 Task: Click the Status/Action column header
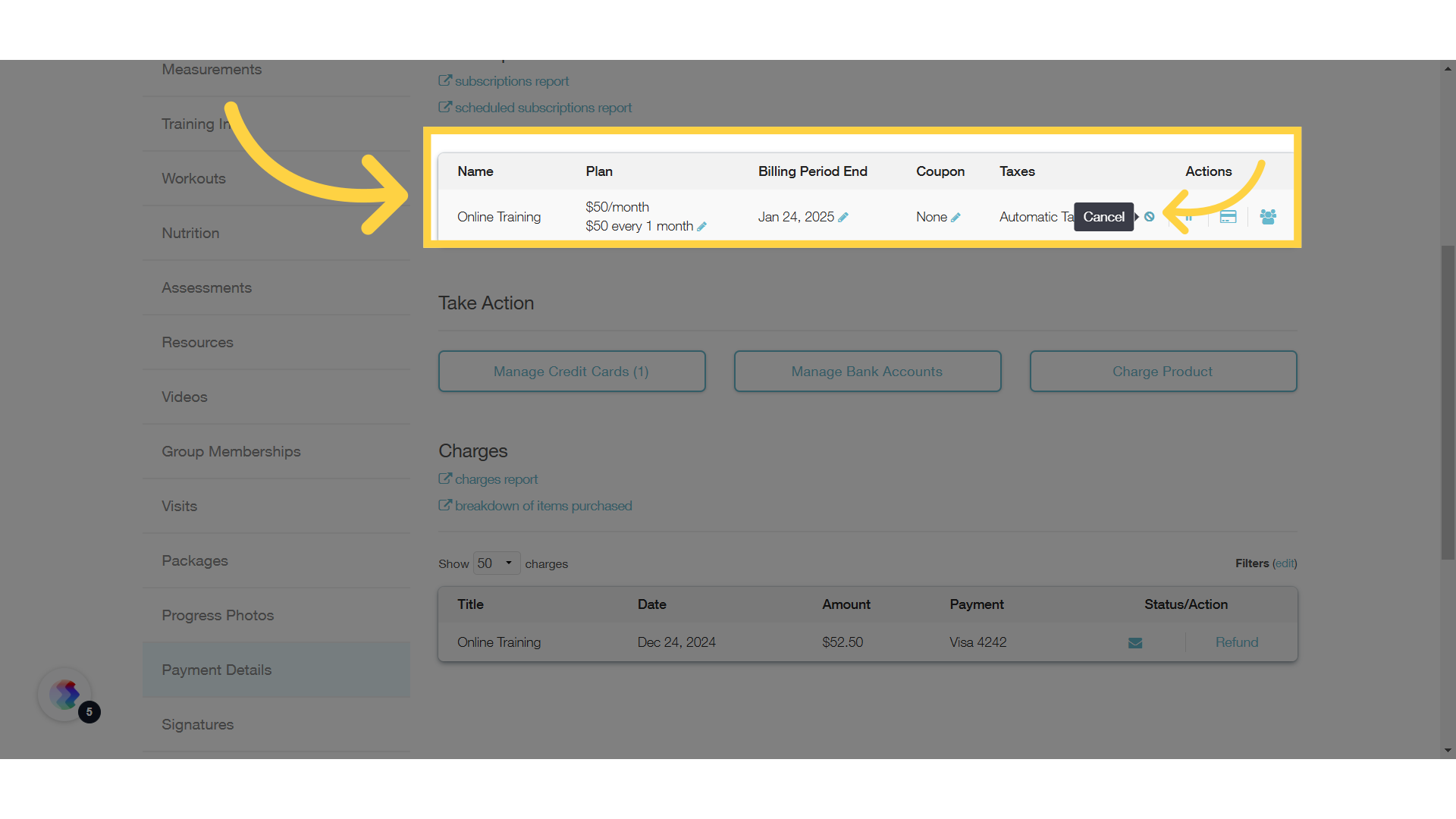tap(1186, 604)
